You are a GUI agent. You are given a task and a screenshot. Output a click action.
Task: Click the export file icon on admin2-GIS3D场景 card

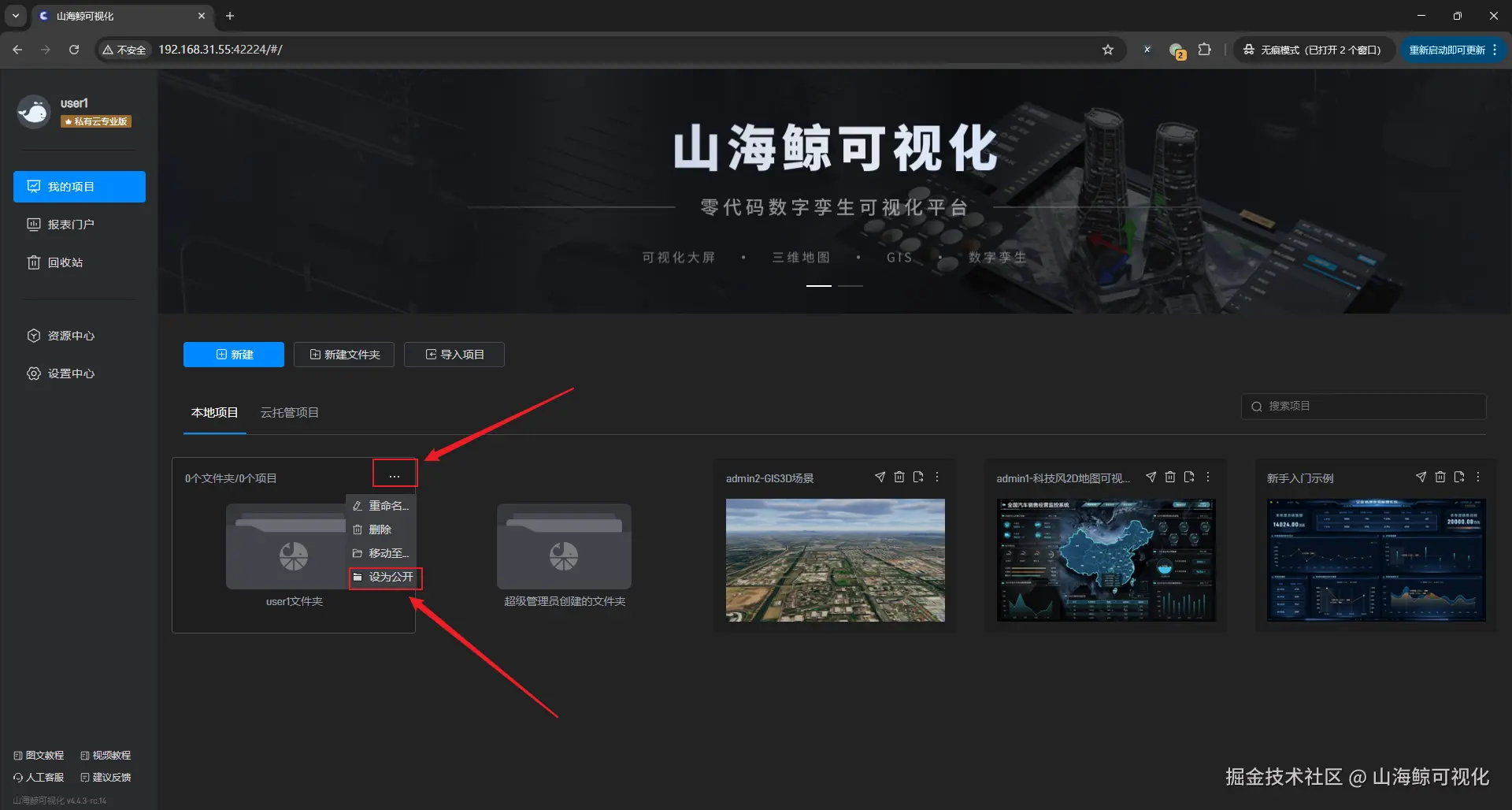pos(918,477)
